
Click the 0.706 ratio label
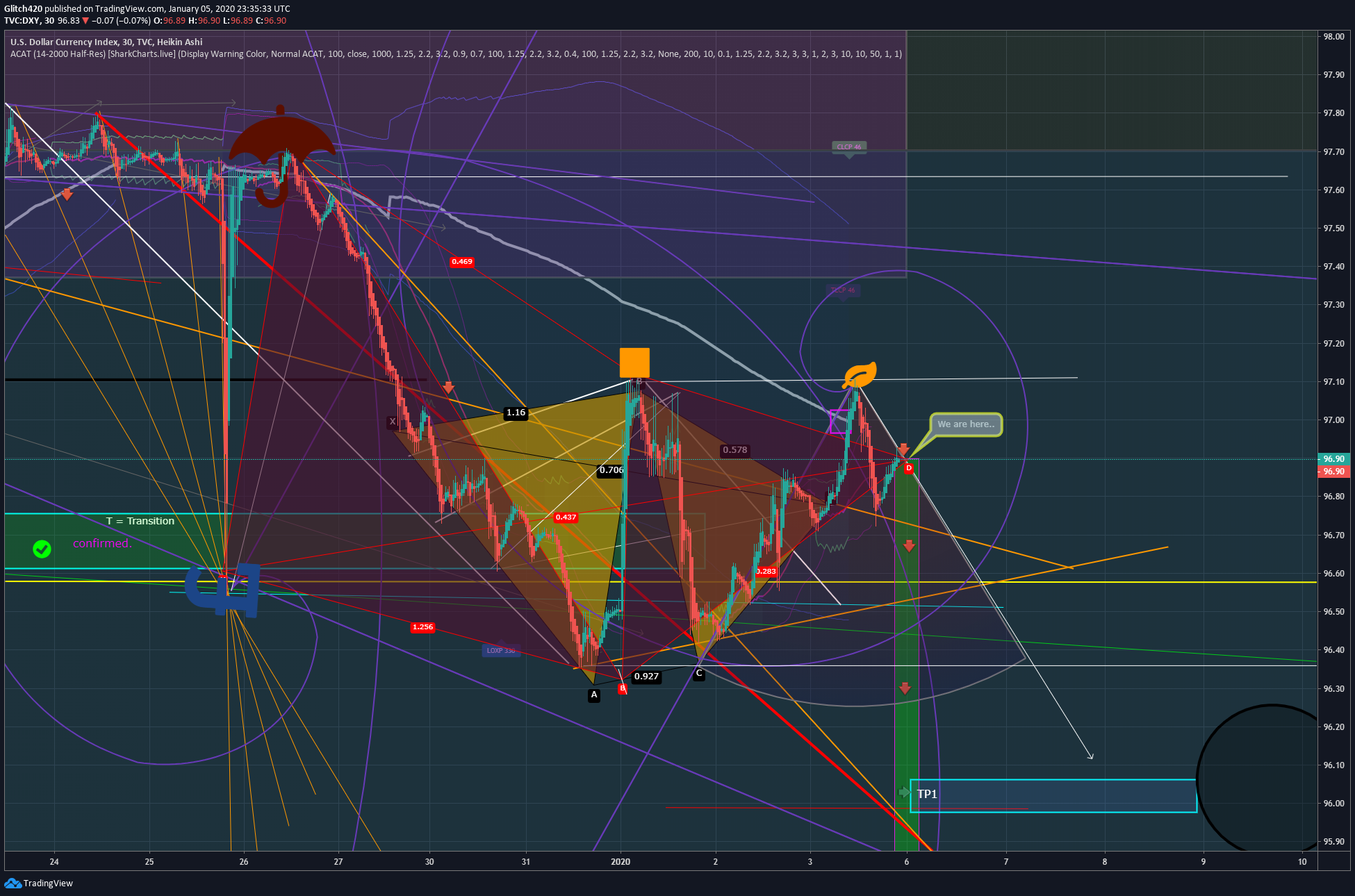pyautogui.click(x=611, y=470)
